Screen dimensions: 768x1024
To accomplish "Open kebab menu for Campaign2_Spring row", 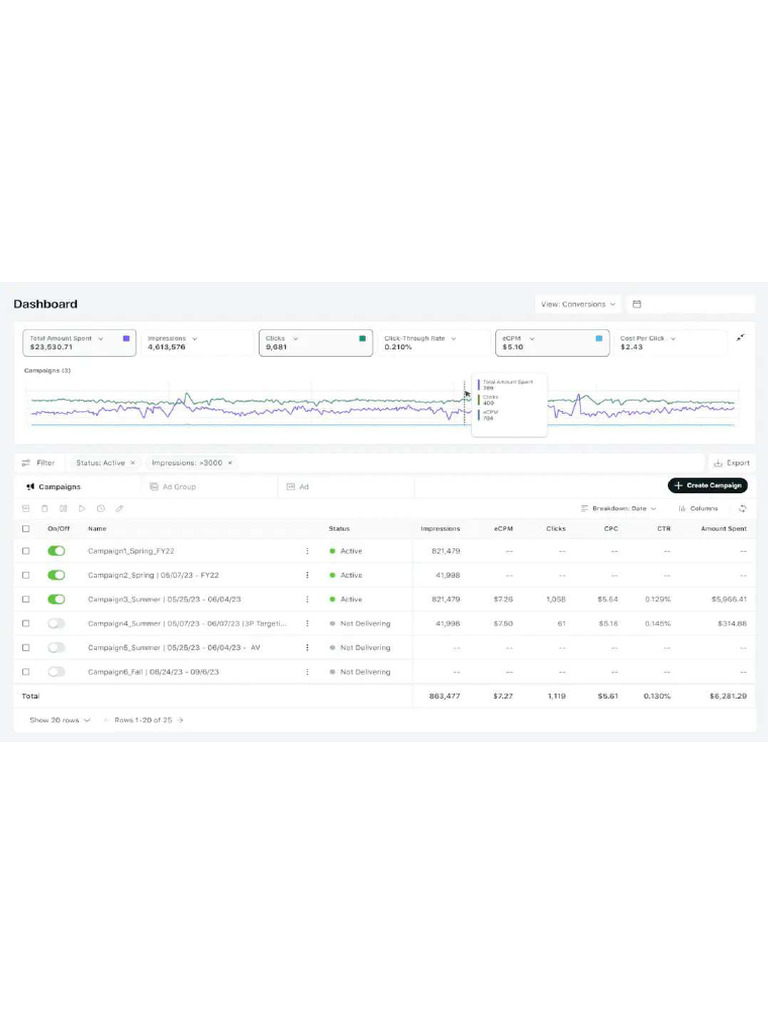I will (x=307, y=575).
